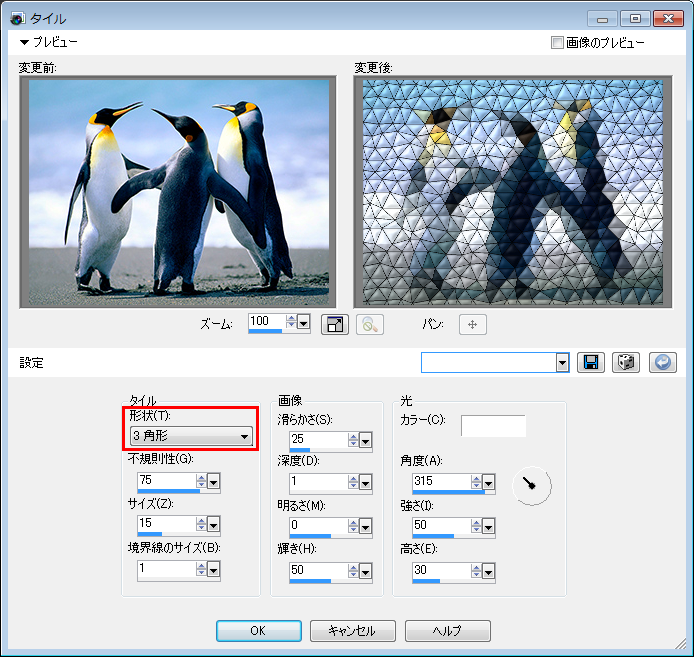The width and height of the screenshot is (694, 657).
Task: Click the randomize parameters dice icon
Action: pyautogui.click(x=625, y=363)
